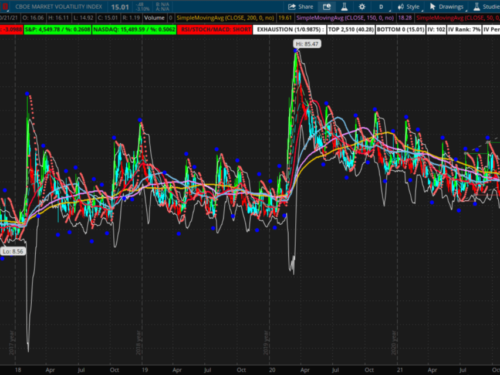The image size is (500, 375).
Task: Click the EXHAUSTION (1/0.9875) label
Action: click(x=290, y=30)
